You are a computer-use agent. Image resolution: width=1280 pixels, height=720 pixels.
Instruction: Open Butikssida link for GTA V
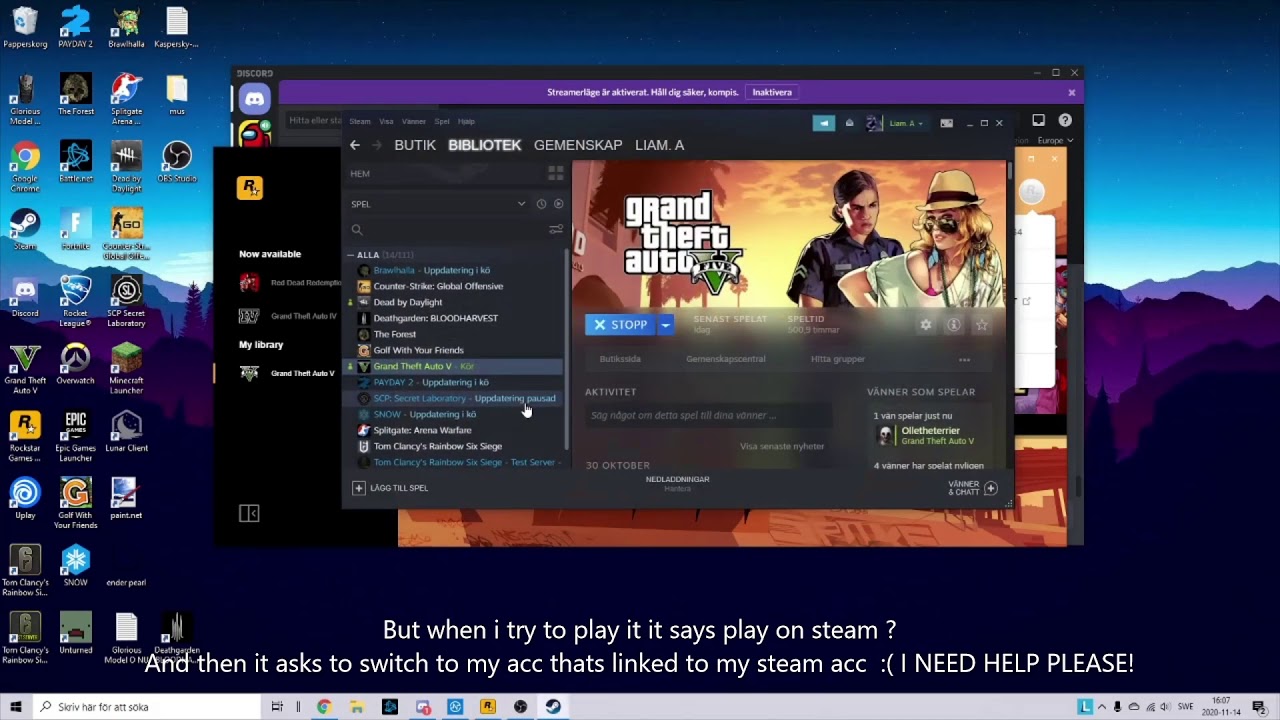tap(620, 359)
